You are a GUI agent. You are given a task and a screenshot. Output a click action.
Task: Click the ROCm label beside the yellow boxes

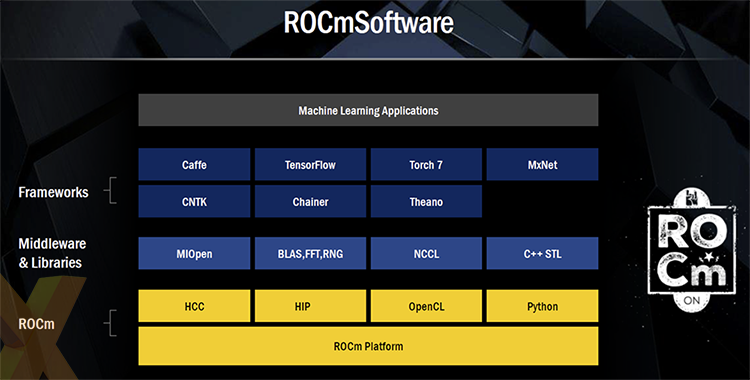click(x=36, y=324)
